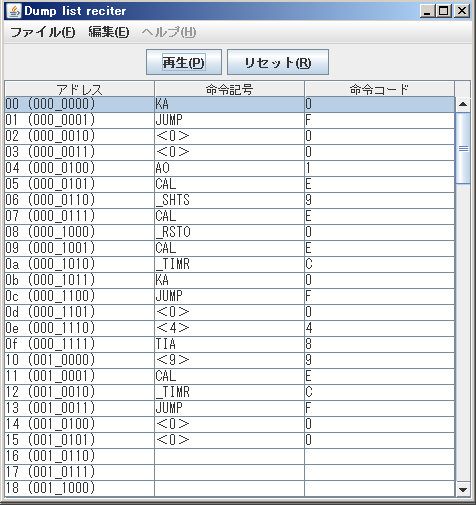Click _TIMR cell in row 12
This screenshot has height=505, width=476.
coord(229,392)
